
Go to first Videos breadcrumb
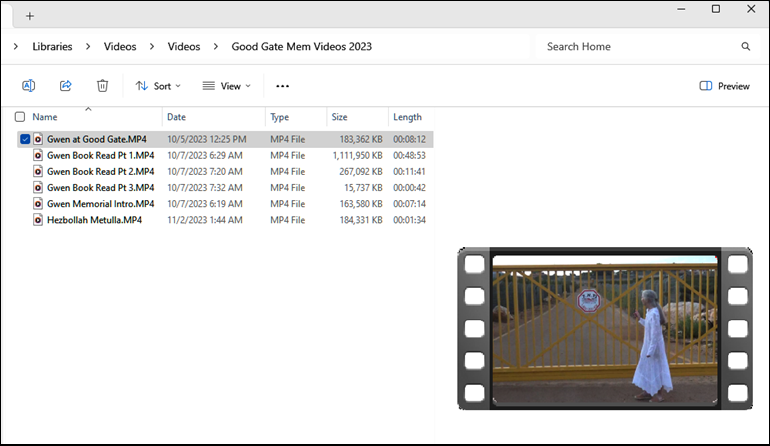tap(120, 47)
